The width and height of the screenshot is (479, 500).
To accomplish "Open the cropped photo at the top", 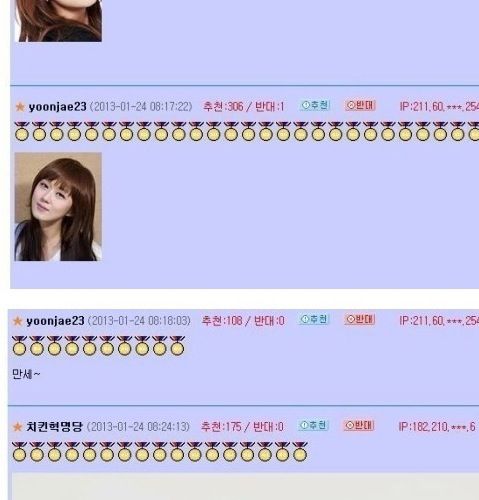I will click(x=58, y=21).
